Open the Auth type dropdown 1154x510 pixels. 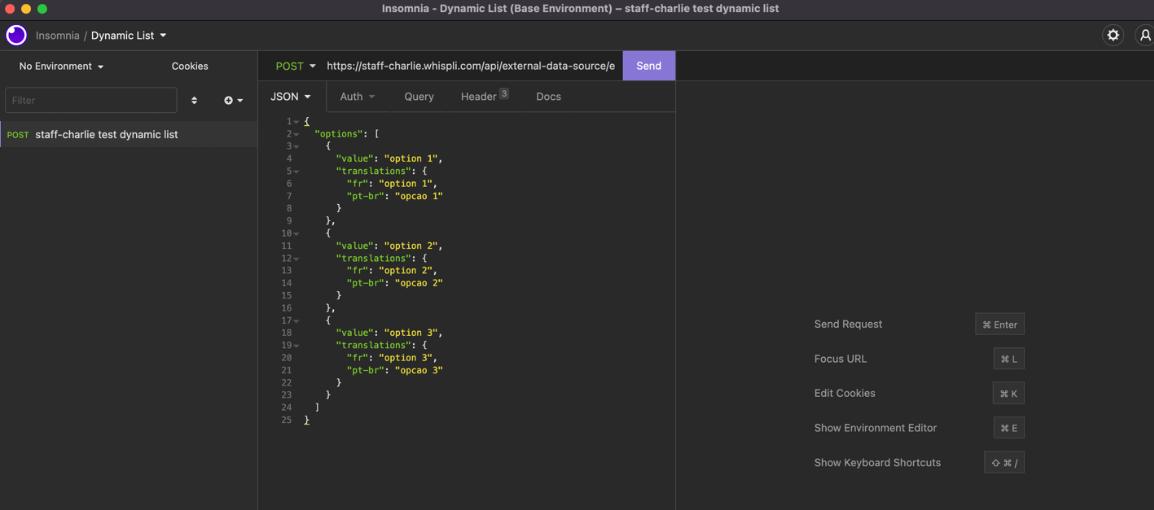tap(357, 96)
